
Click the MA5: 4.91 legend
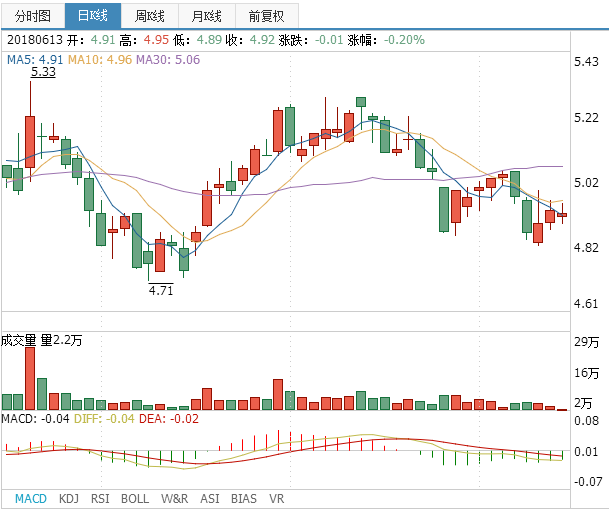[x=35, y=59]
